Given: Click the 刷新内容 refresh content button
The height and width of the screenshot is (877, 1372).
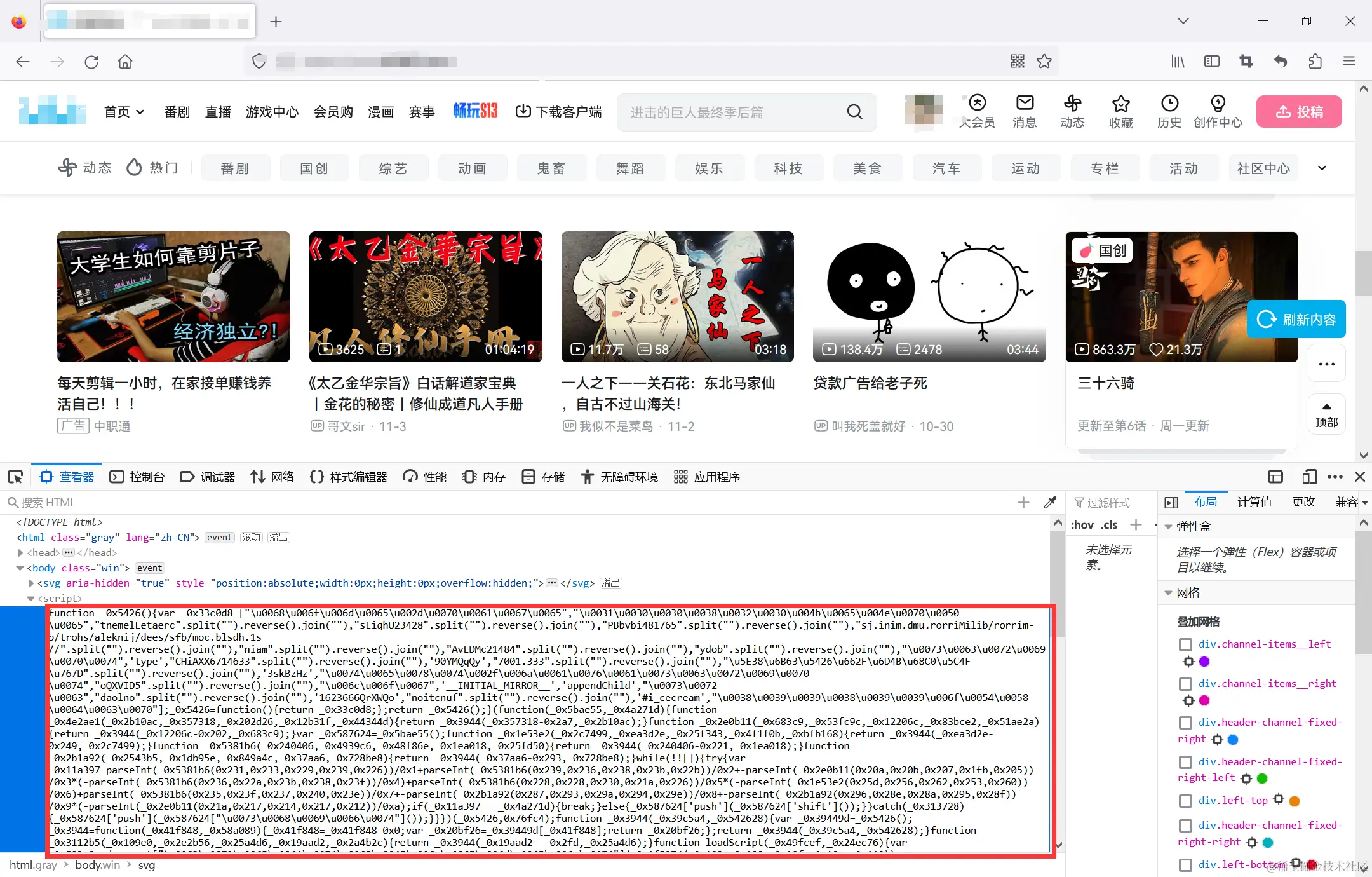Looking at the screenshot, I should tap(1296, 319).
